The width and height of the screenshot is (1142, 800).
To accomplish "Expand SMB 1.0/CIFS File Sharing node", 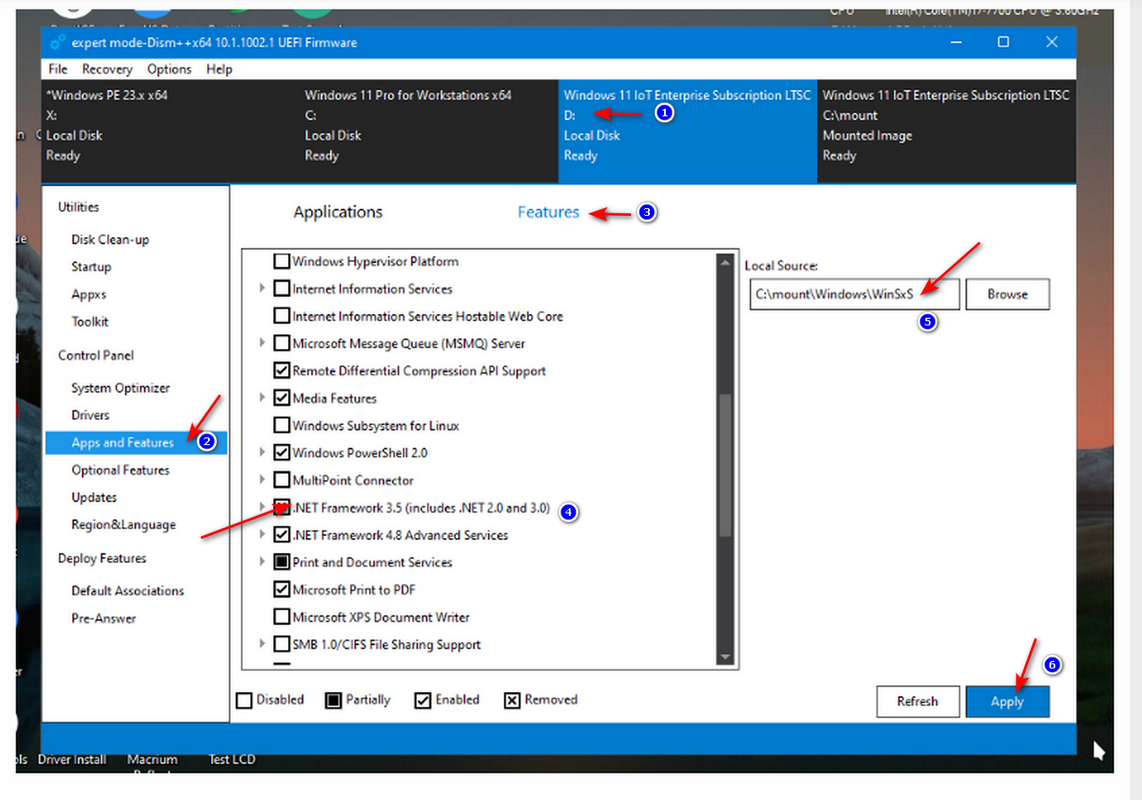I will (261, 644).
